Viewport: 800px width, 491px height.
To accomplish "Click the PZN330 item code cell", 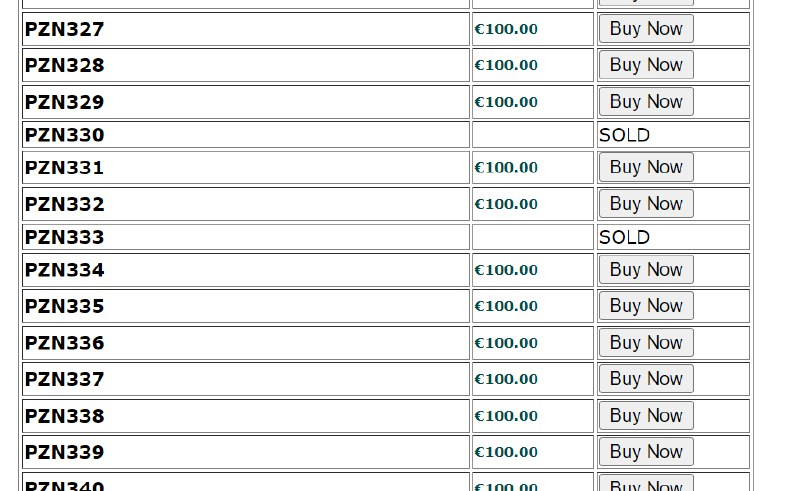I will (65, 135).
